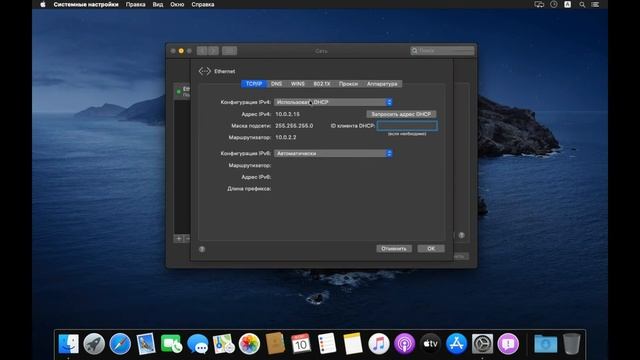Open Finder from the dock

pyautogui.click(x=68, y=344)
